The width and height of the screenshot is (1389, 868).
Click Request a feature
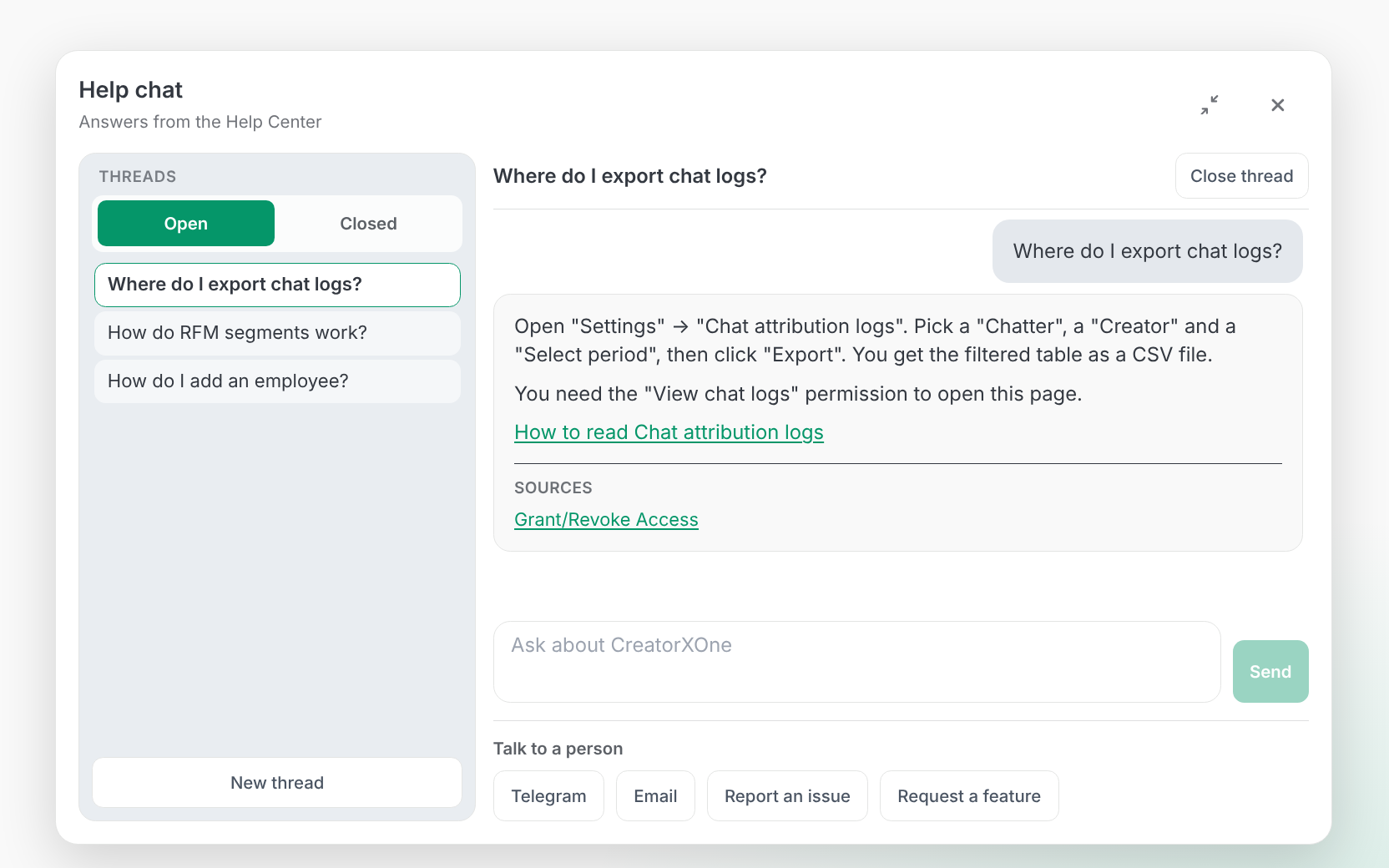(x=969, y=796)
